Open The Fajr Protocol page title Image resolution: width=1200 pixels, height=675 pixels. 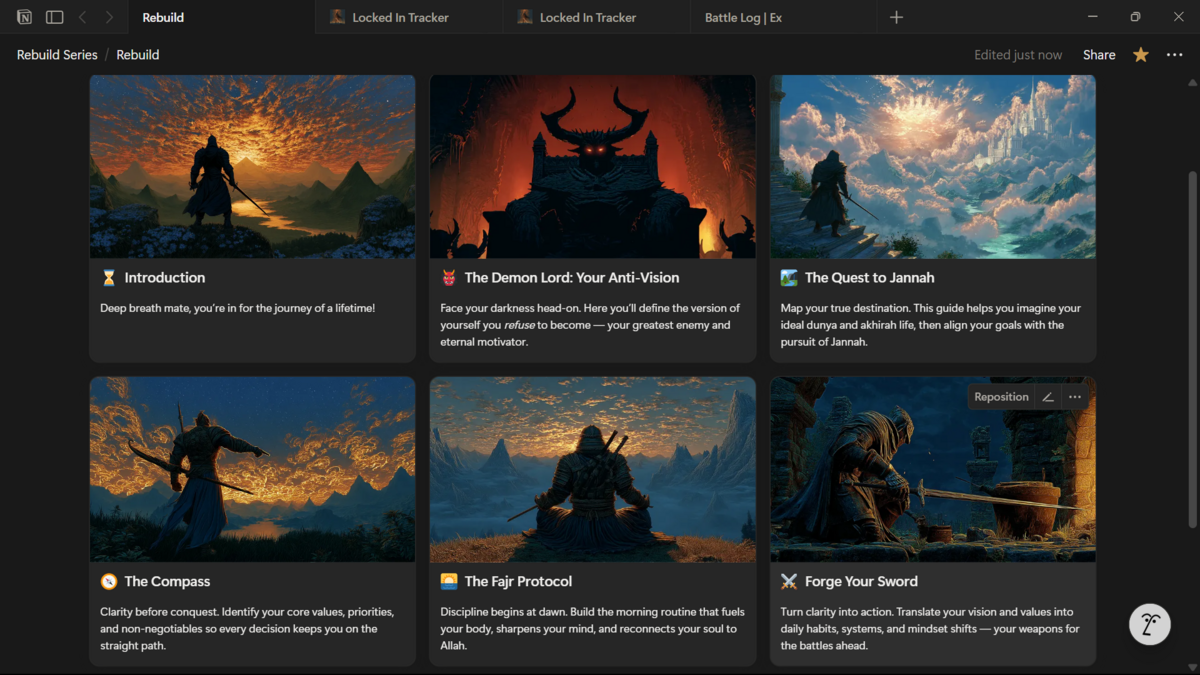click(x=518, y=581)
